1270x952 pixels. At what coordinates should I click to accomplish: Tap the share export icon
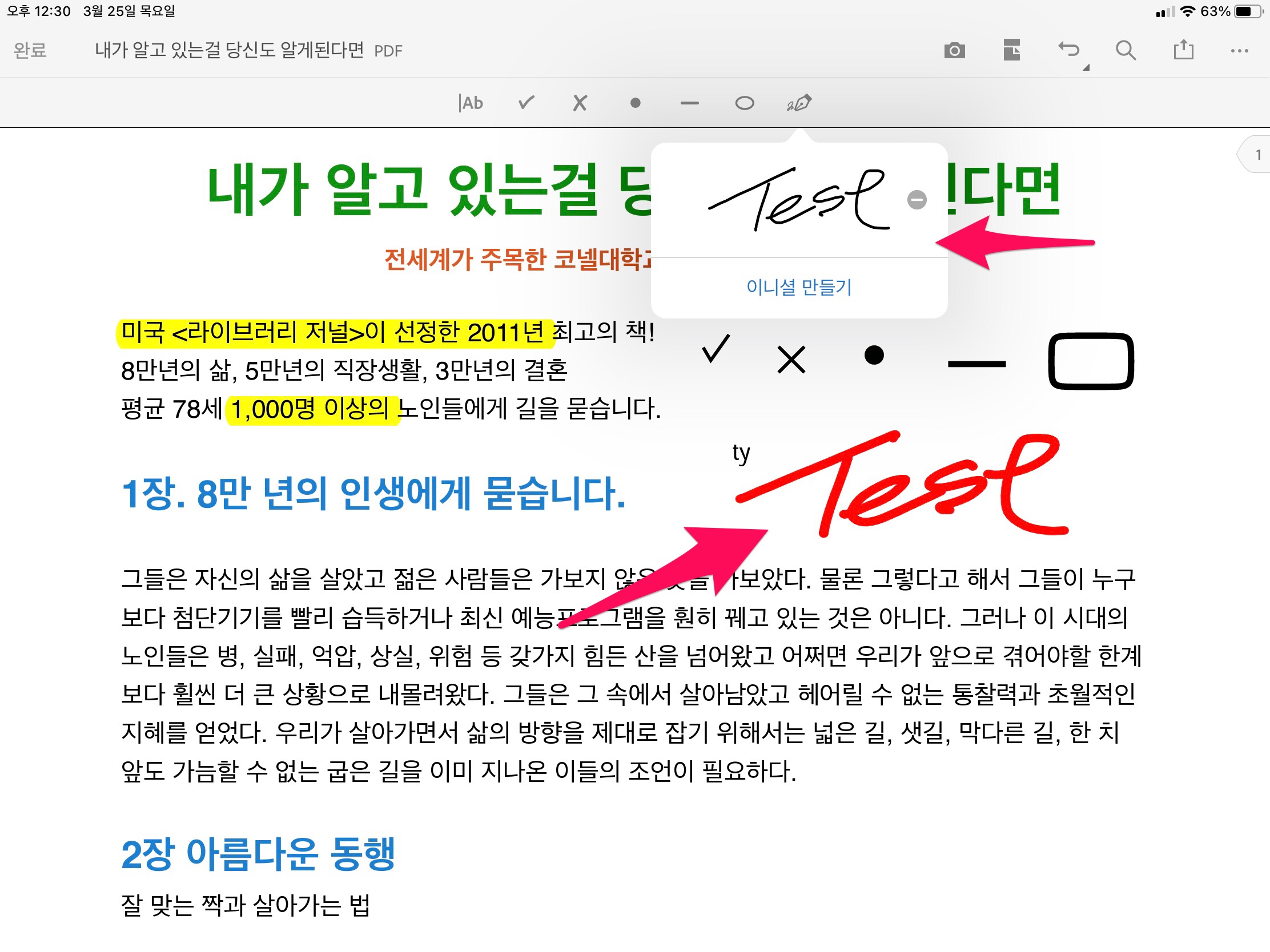[x=1183, y=50]
